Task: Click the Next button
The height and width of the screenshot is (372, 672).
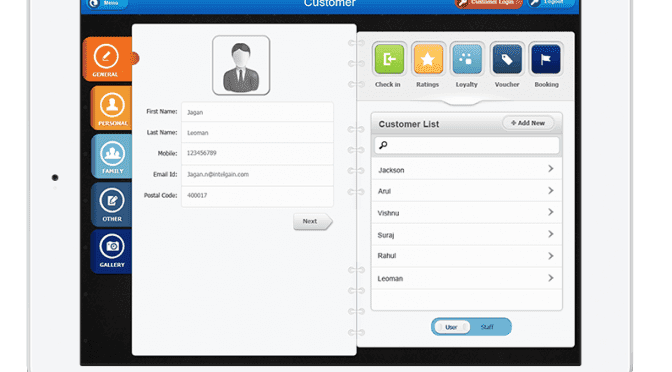Action: 312,222
